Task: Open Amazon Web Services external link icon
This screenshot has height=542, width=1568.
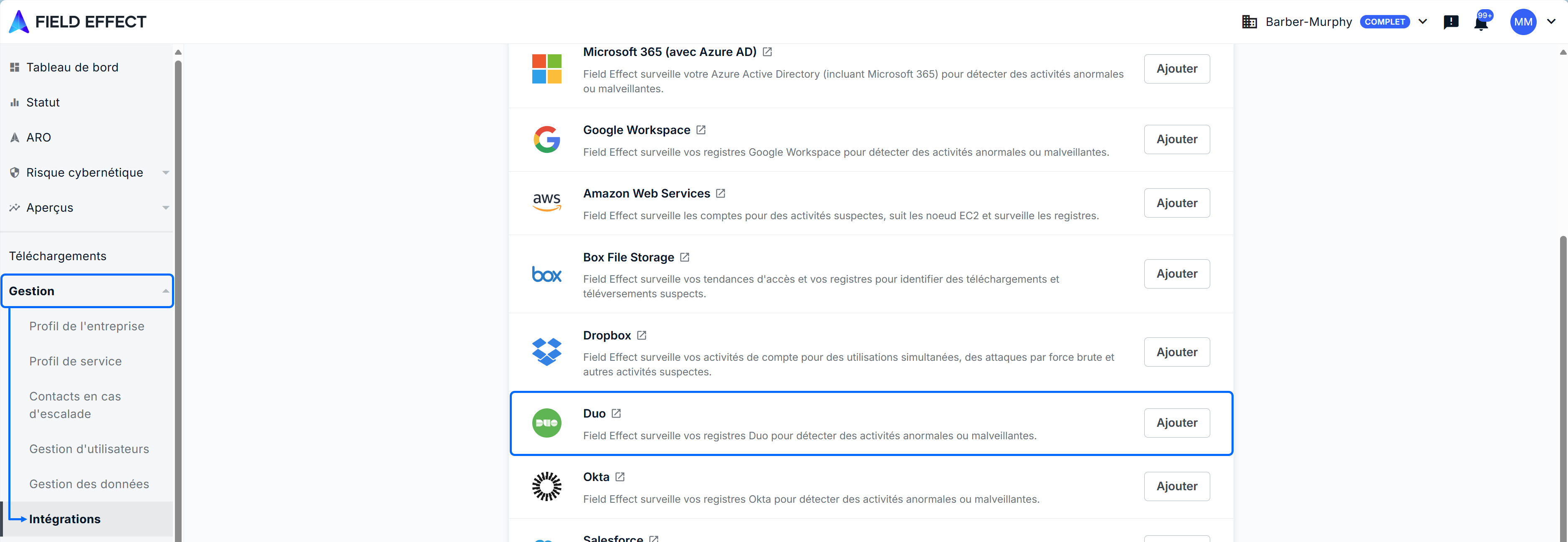Action: [x=721, y=194]
